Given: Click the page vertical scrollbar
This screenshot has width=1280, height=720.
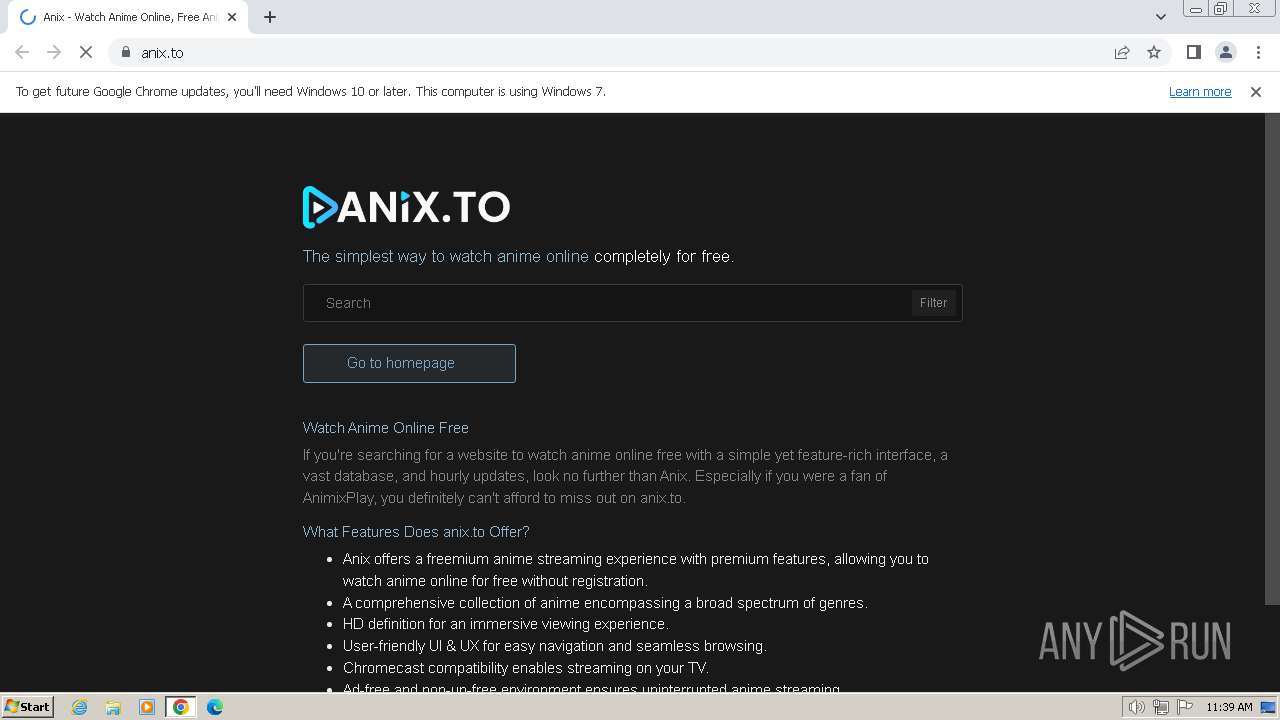Looking at the screenshot, I should pyautogui.click(x=1272, y=360).
